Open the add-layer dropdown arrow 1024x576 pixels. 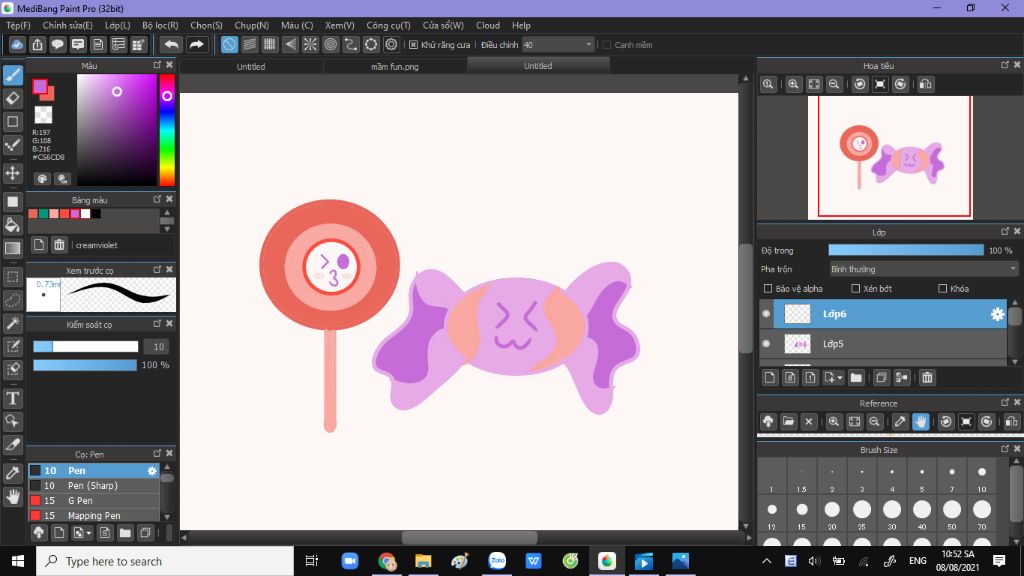[840, 377]
